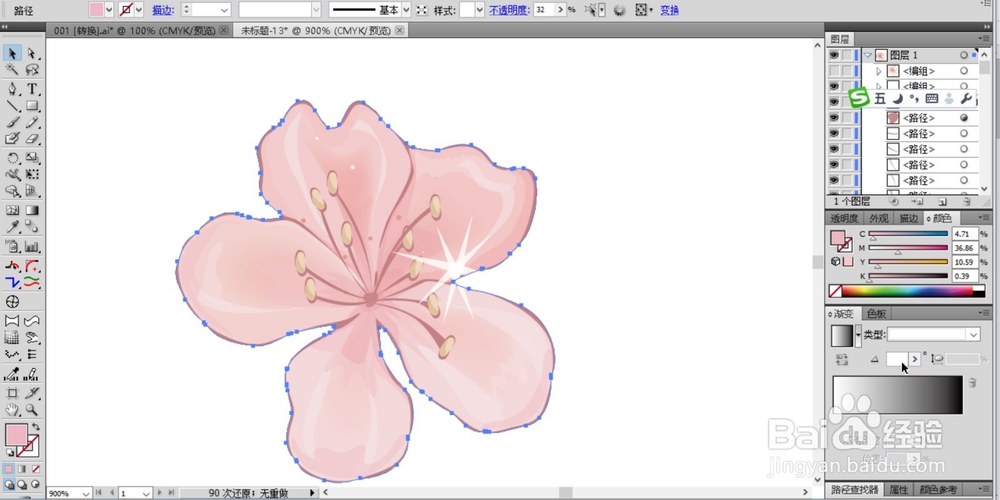Select the Paintbrush tool
The height and width of the screenshot is (500, 1000).
[x=12, y=122]
